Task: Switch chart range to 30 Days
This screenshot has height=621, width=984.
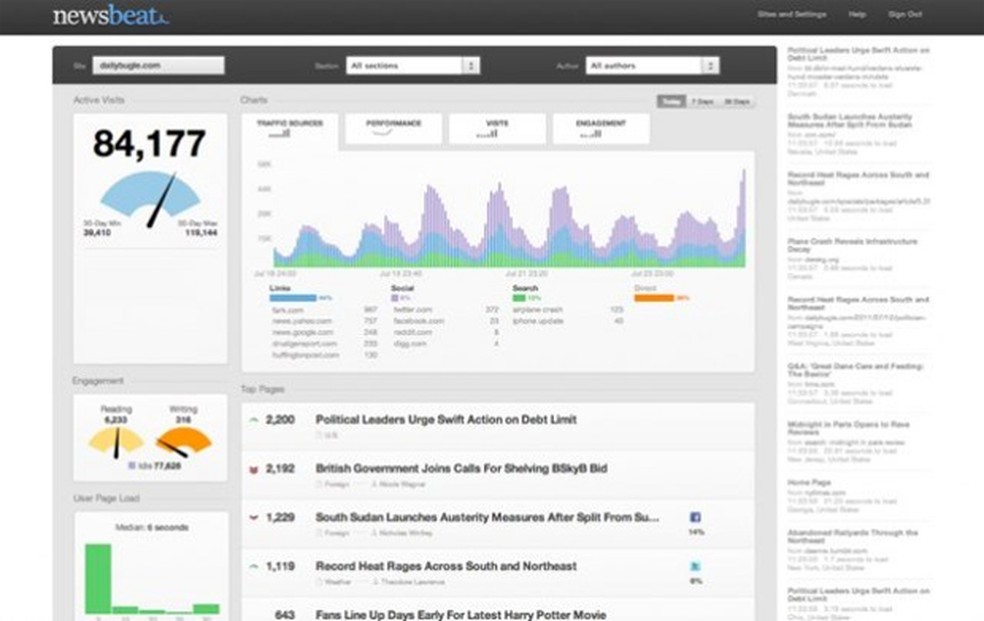Action: [737, 101]
